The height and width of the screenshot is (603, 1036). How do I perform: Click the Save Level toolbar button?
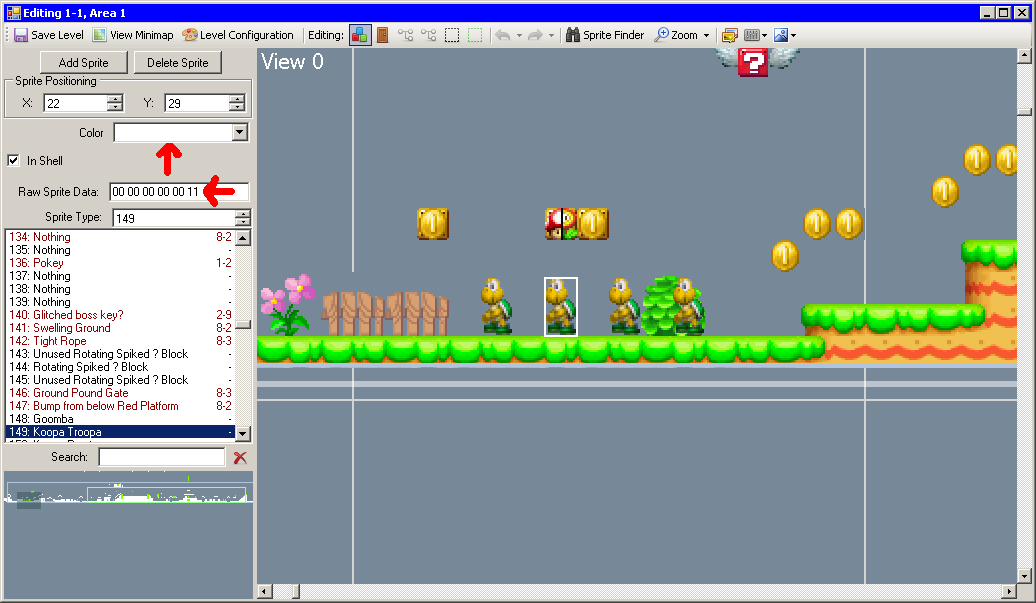click(48, 35)
